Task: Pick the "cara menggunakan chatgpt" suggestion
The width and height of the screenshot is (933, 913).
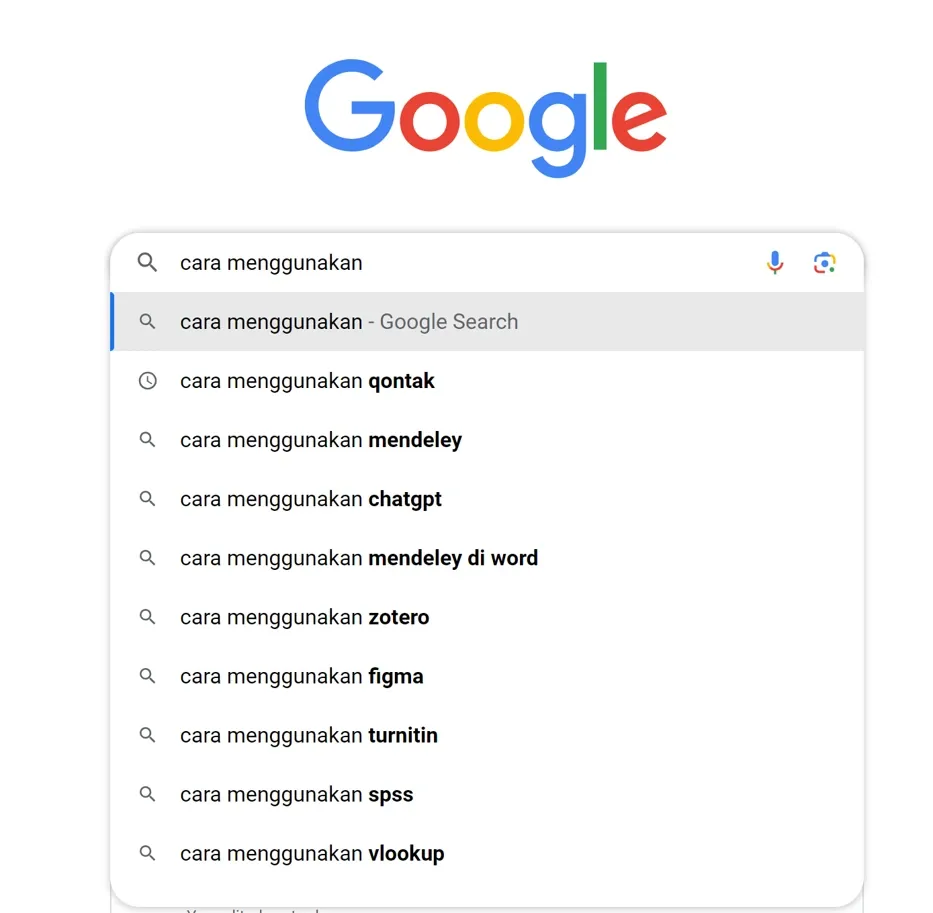Action: [x=310, y=499]
